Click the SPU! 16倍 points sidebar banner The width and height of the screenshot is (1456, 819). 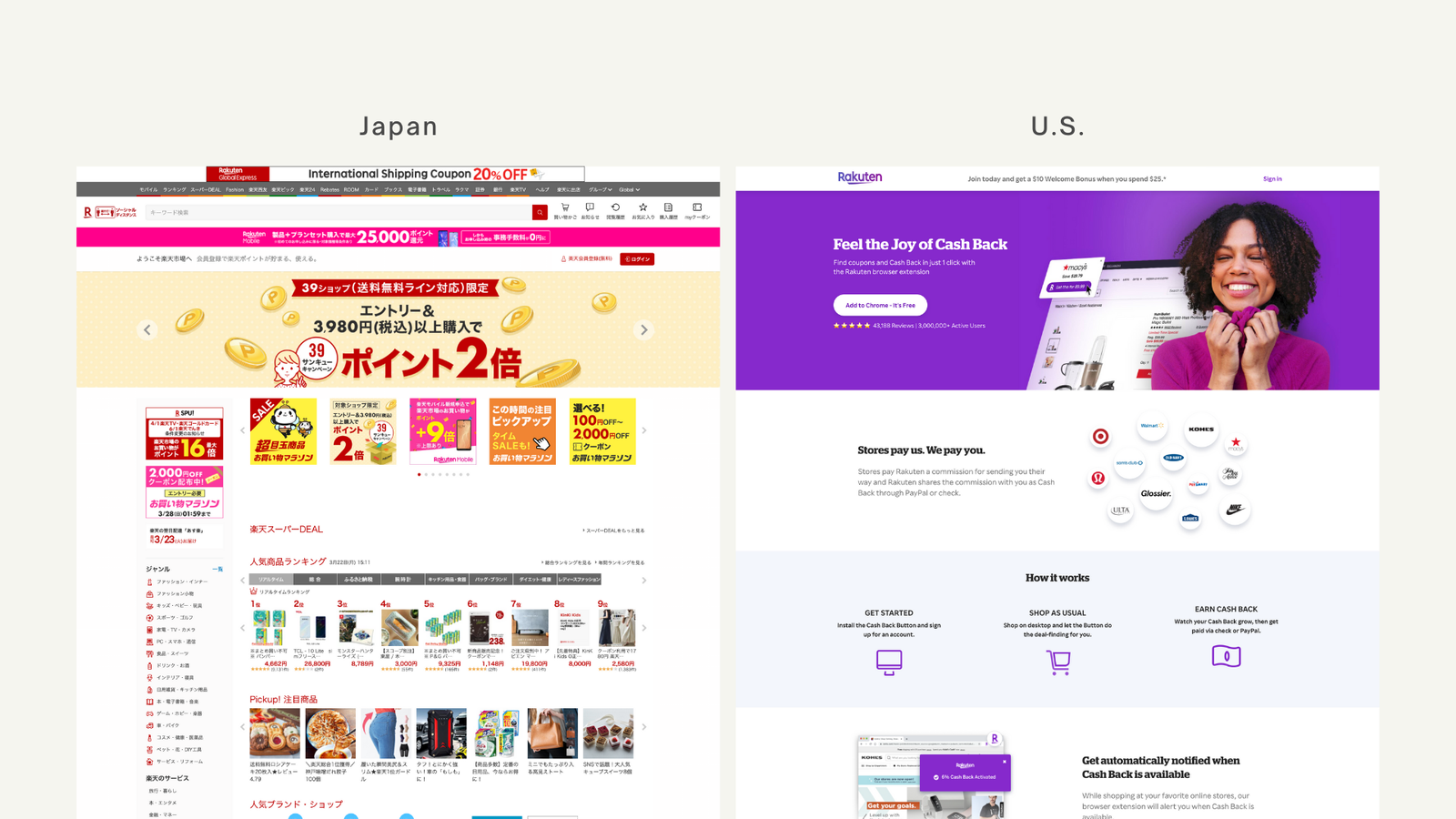184,433
